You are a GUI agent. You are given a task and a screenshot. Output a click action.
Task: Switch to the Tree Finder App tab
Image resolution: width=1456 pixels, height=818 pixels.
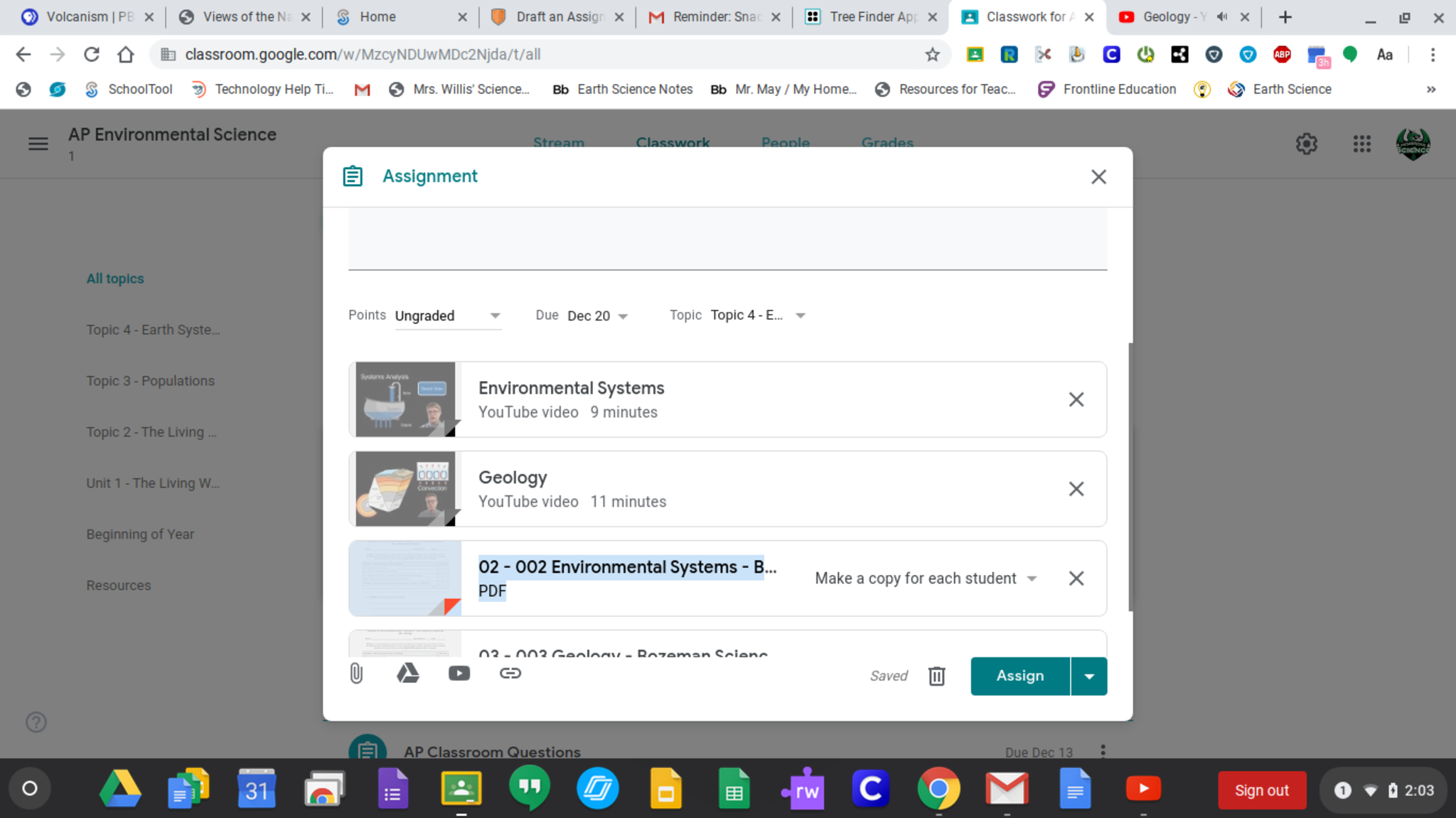click(871, 17)
